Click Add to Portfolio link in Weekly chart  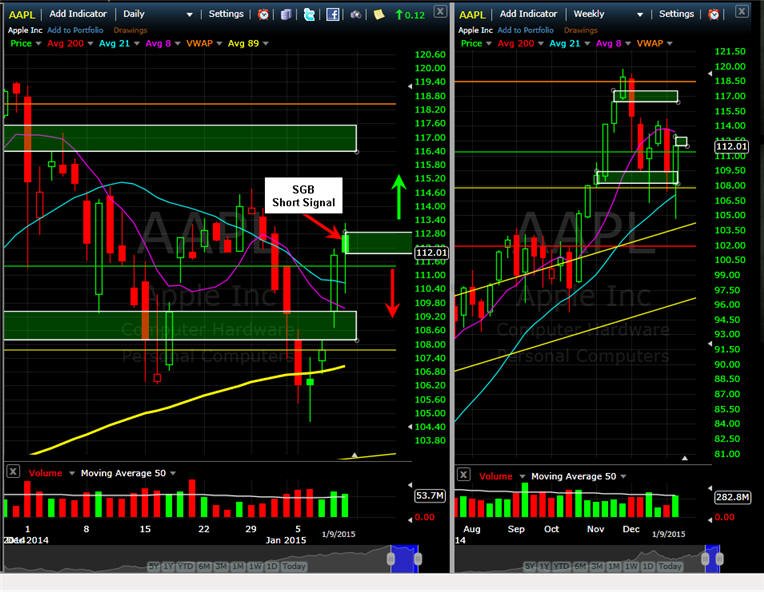coord(525,30)
